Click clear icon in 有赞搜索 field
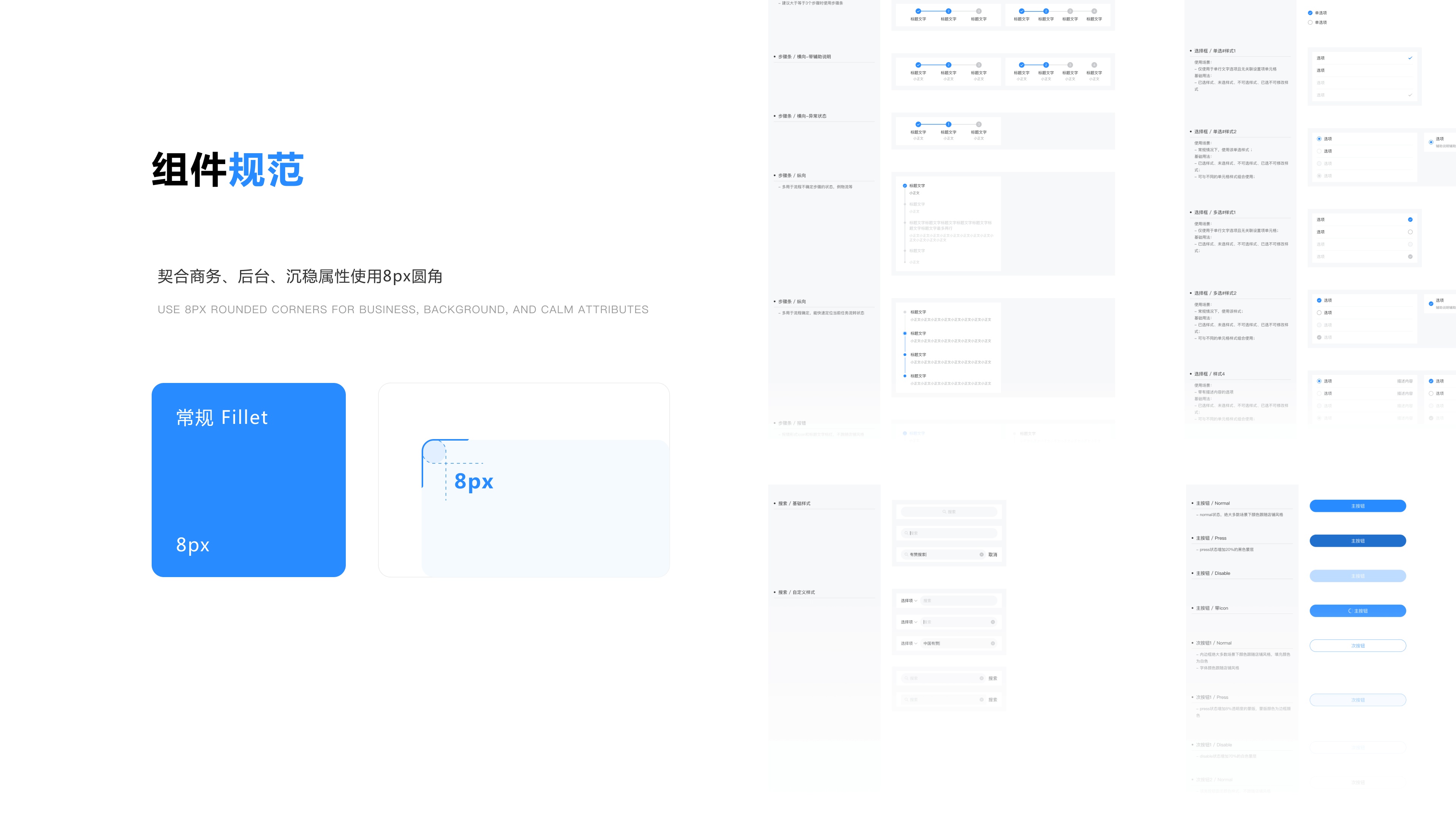This screenshot has height=819, width=1456. (x=981, y=554)
